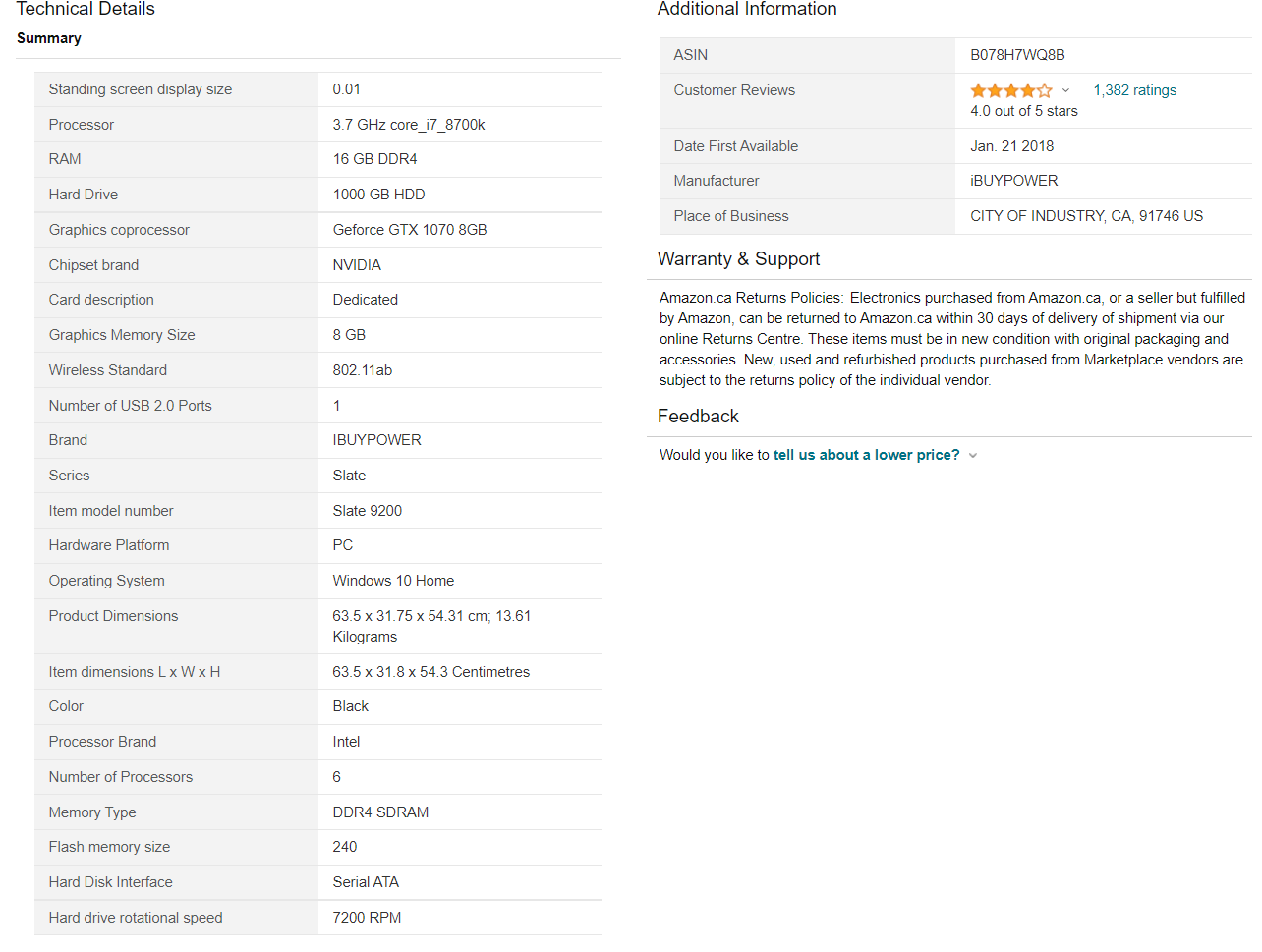Click the 'Place of Business' label

click(731, 216)
